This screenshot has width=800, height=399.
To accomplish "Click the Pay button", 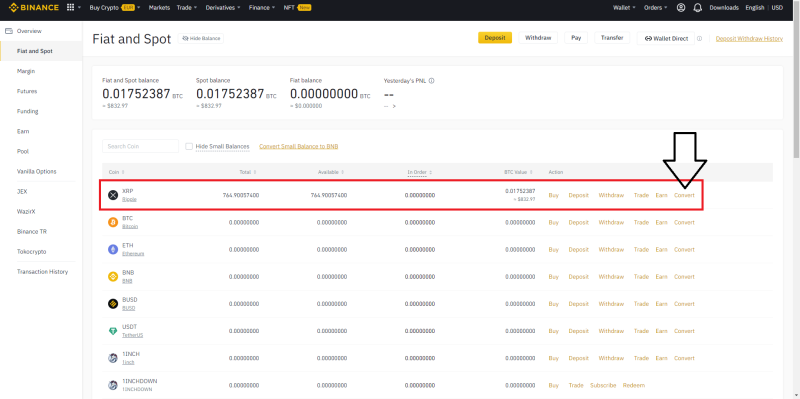I will (x=576, y=38).
